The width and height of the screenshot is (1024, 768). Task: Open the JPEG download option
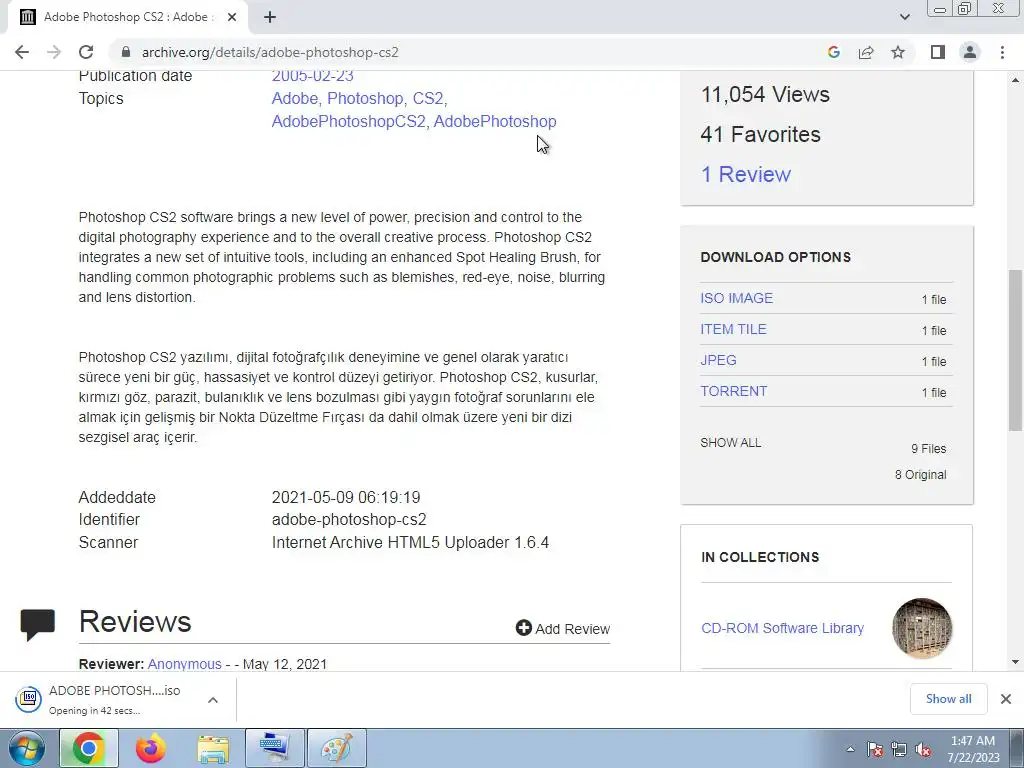point(718,360)
